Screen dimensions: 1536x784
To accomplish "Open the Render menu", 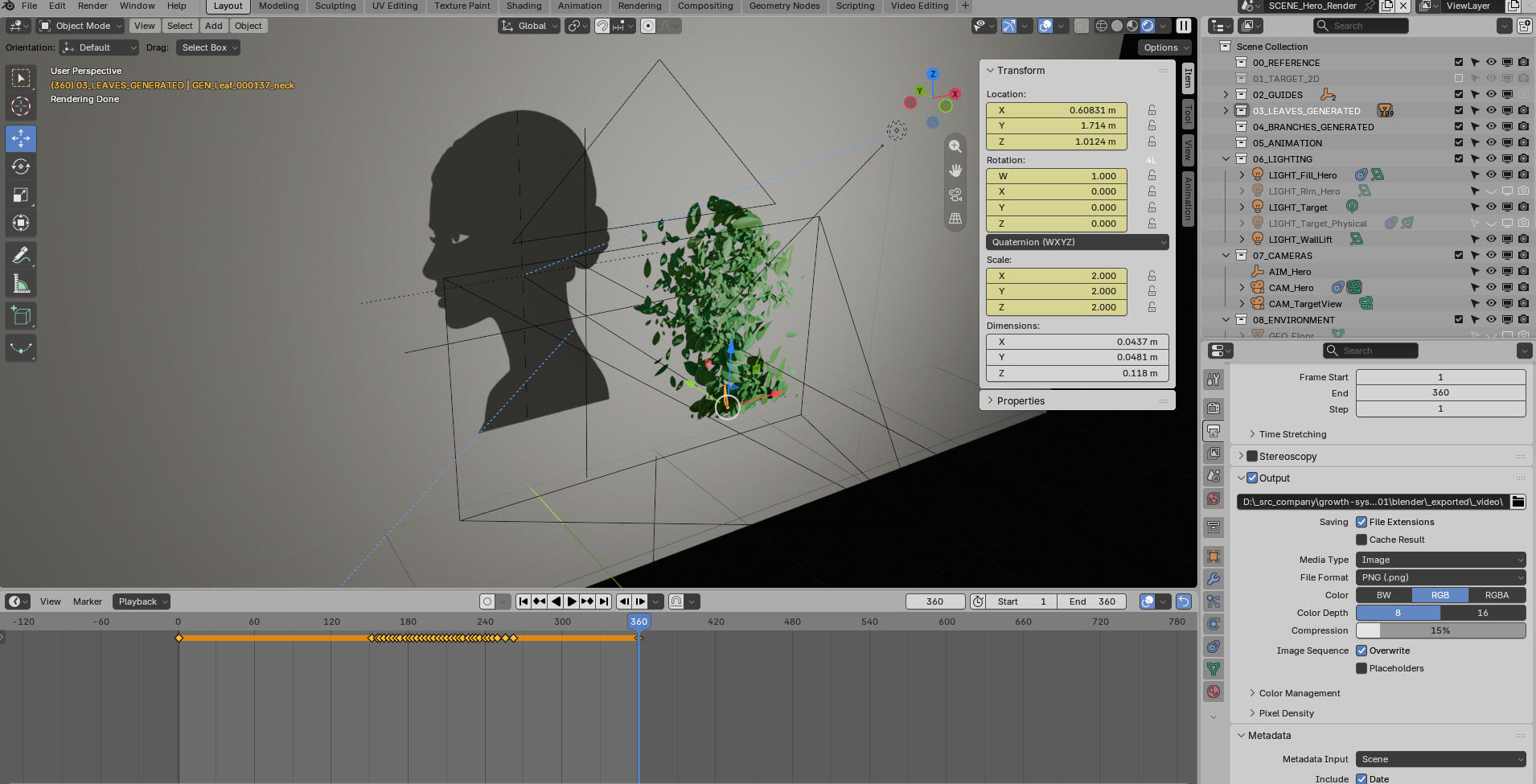I will point(92,6).
